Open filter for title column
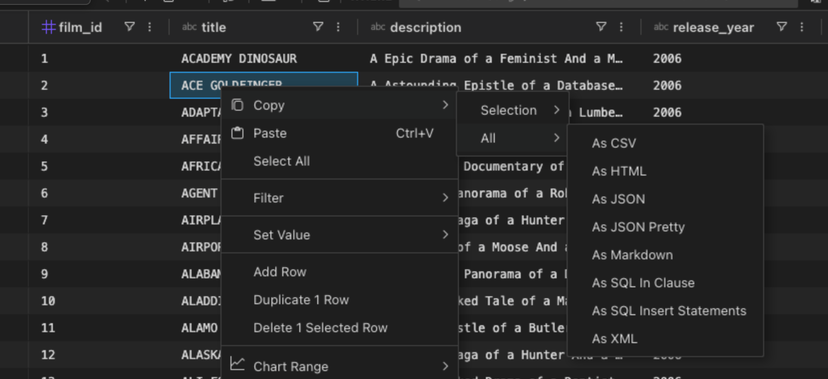Image resolution: width=828 pixels, height=379 pixels. click(x=318, y=27)
